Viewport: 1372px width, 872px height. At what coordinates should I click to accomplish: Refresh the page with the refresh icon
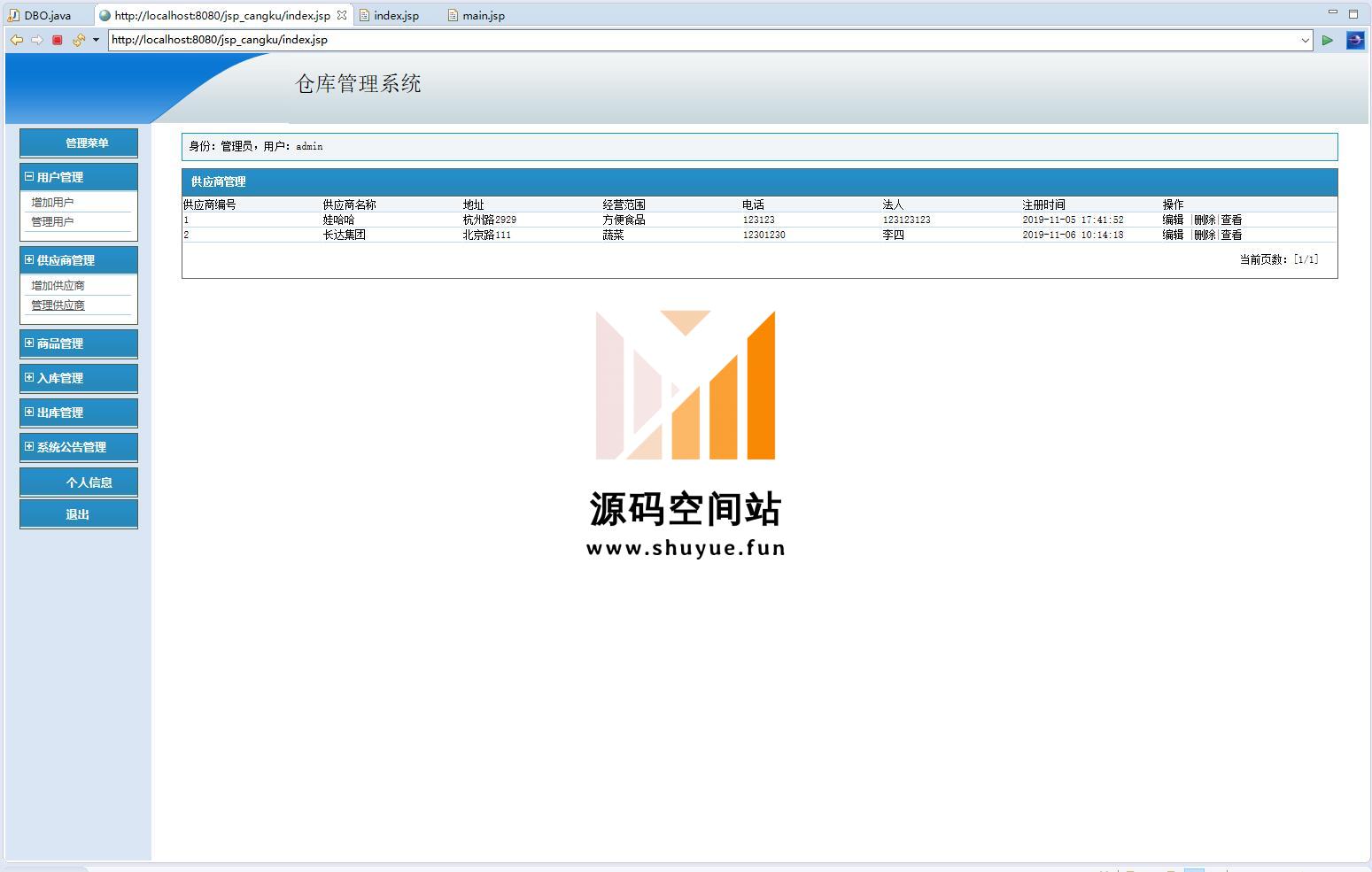click(79, 40)
